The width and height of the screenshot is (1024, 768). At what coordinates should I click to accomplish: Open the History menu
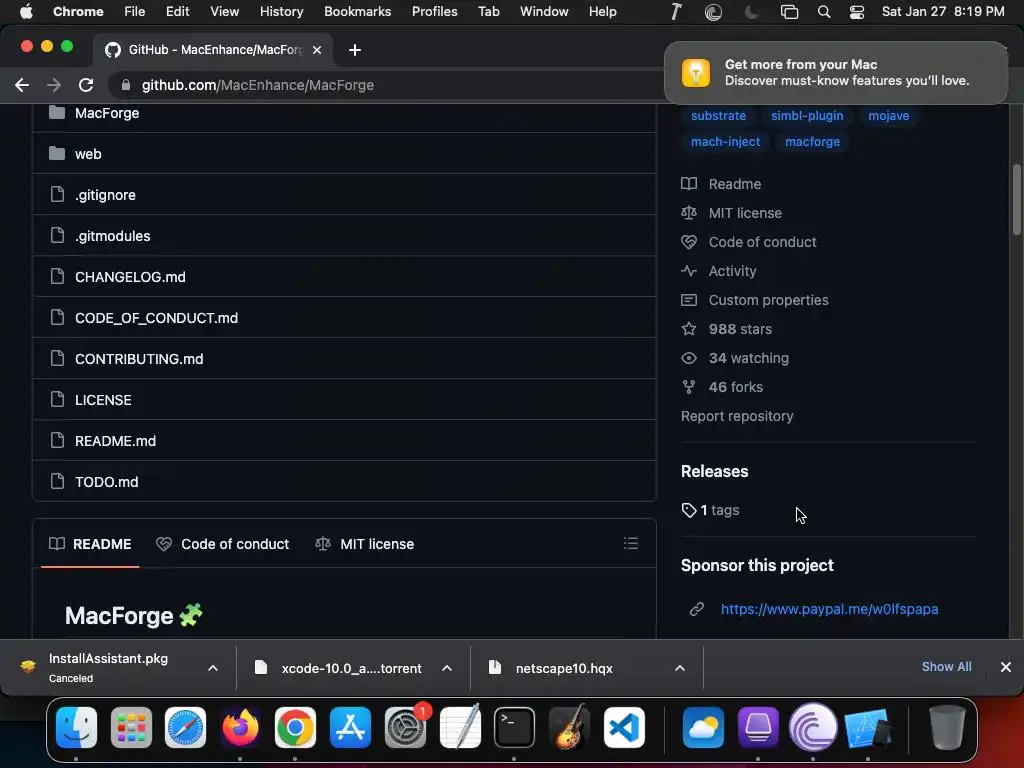pos(281,12)
